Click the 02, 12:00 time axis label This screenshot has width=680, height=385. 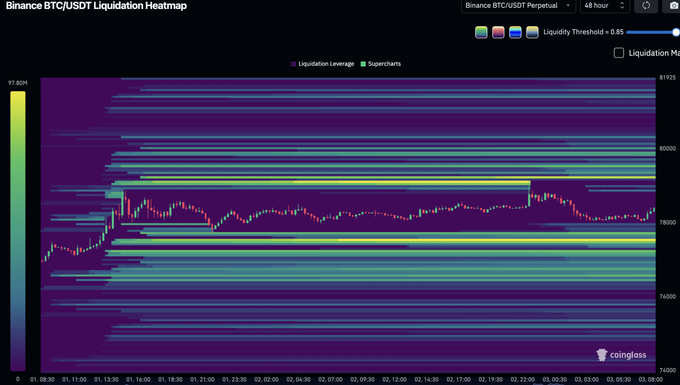(x=394, y=379)
